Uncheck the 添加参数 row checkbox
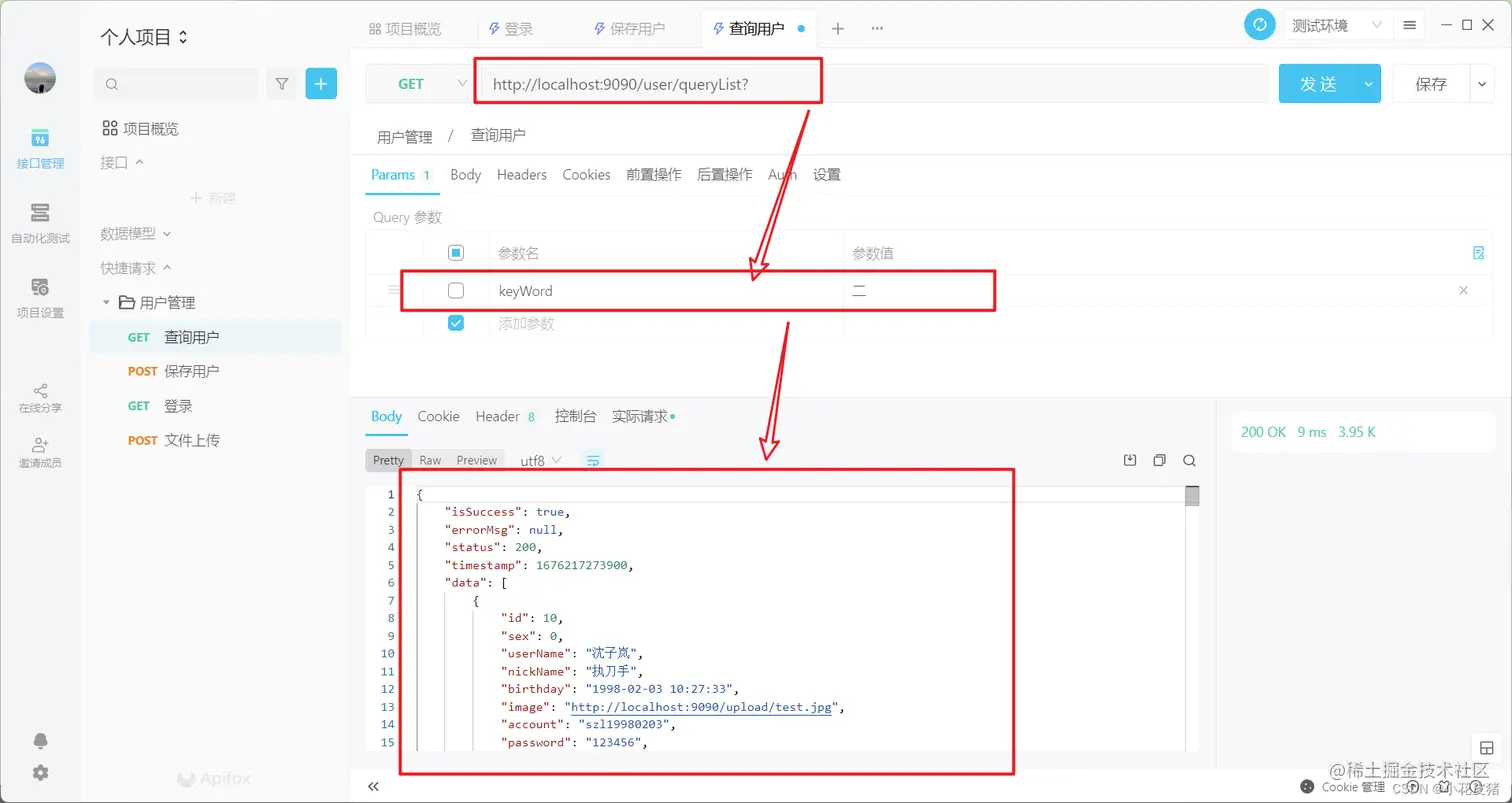This screenshot has height=803, width=1512. click(x=456, y=322)
